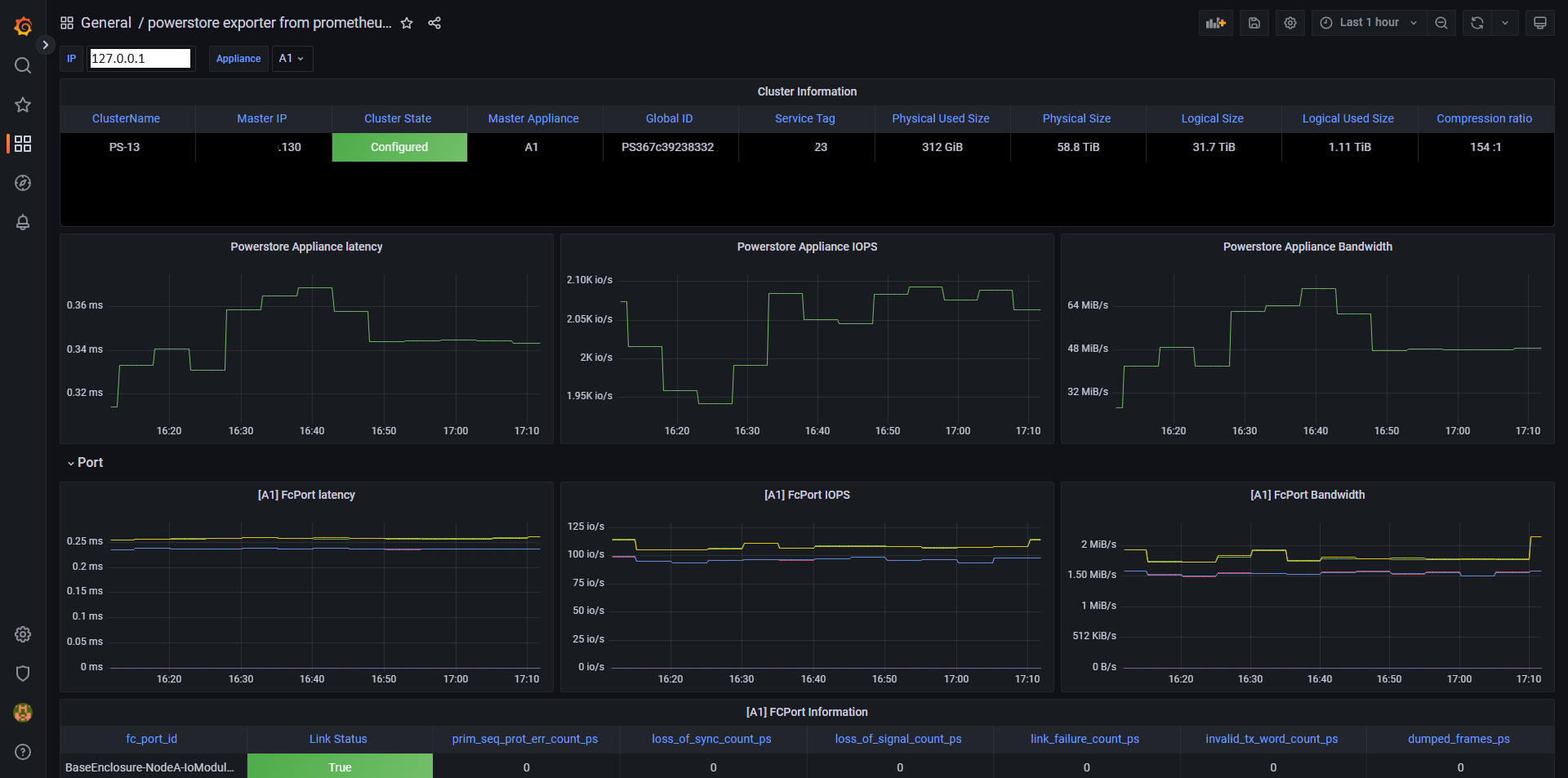Screen dimensions: 1568x778
Task: Open Powerstore Appliance latency panel menu
Action: [x=306, y=247]
